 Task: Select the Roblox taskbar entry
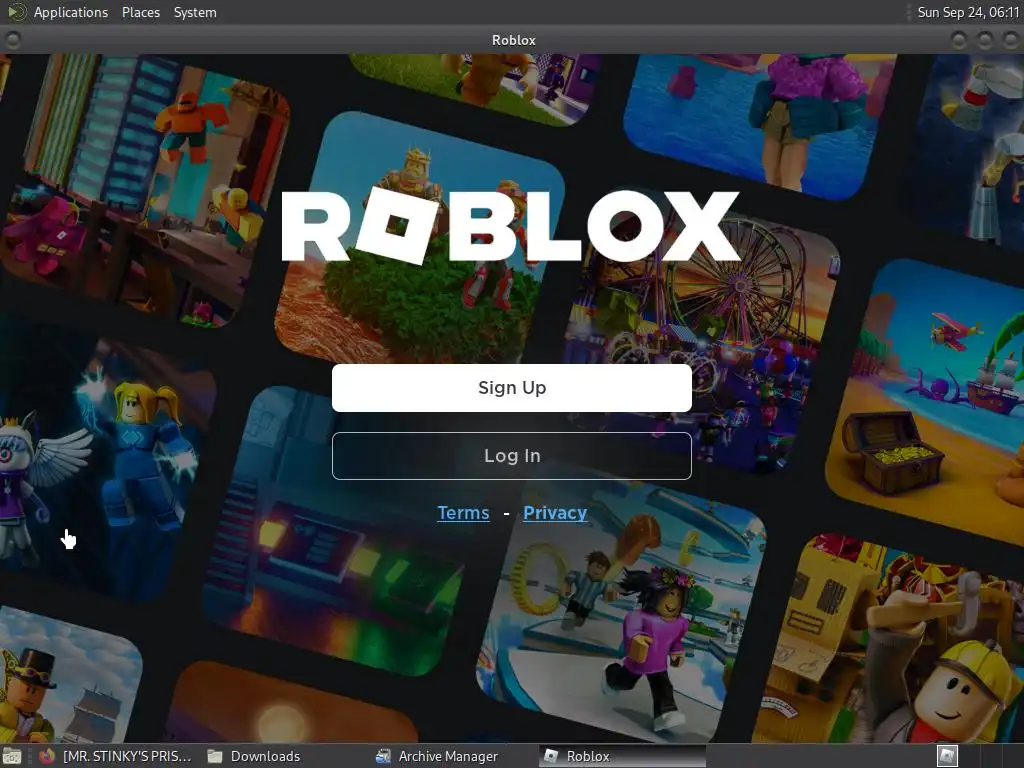[x=622, y=756]
